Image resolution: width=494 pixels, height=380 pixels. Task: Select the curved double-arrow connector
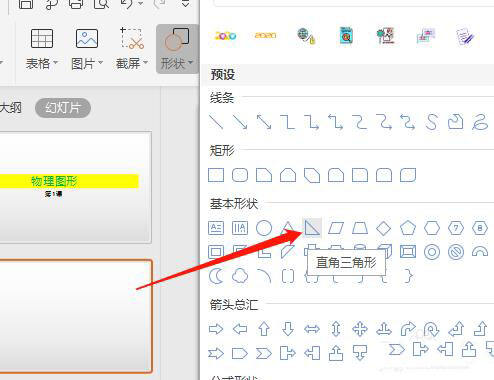point(408,122)
